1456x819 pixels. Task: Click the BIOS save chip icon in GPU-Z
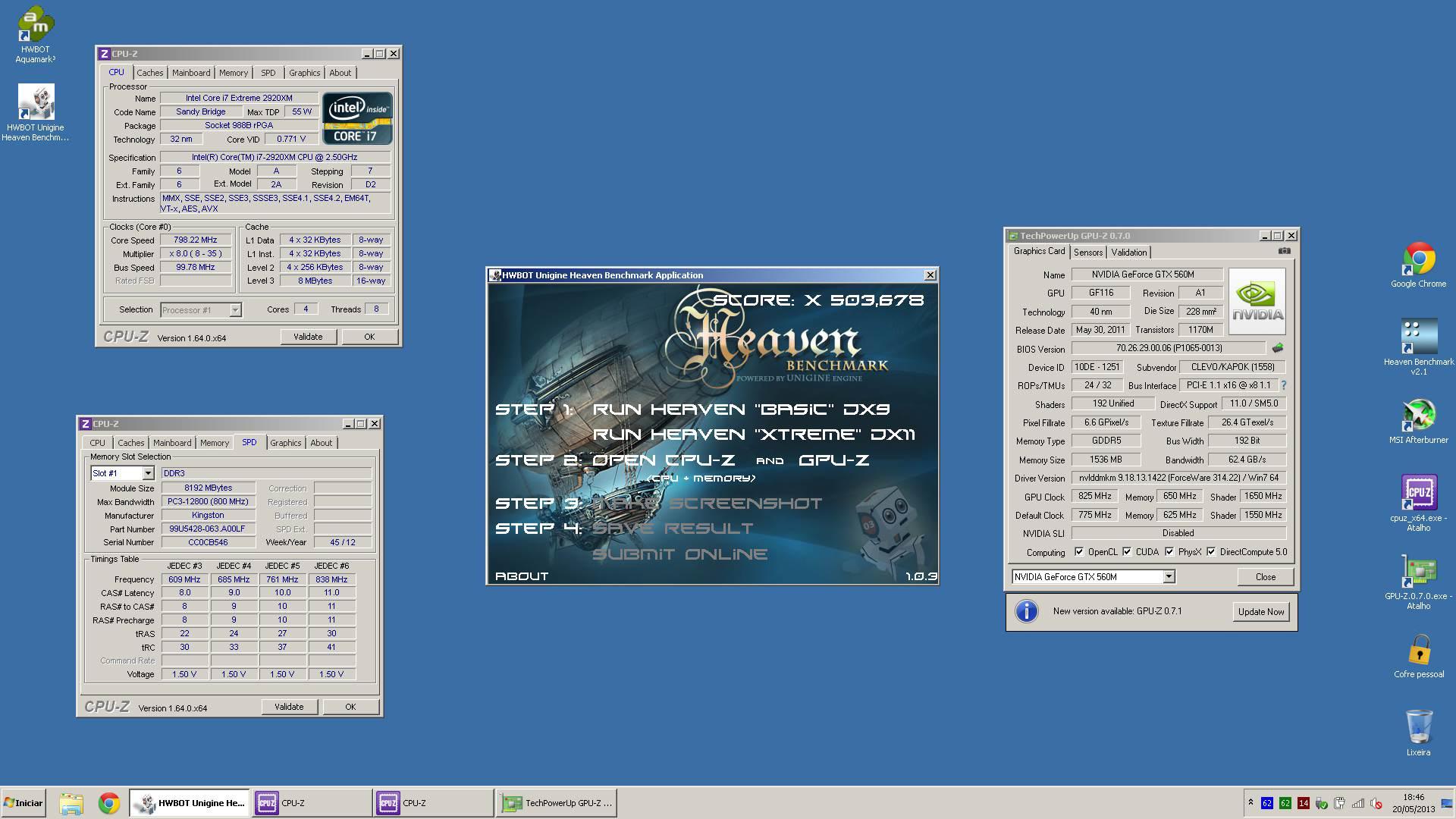pyautogui.click(x=1278, y=348)
